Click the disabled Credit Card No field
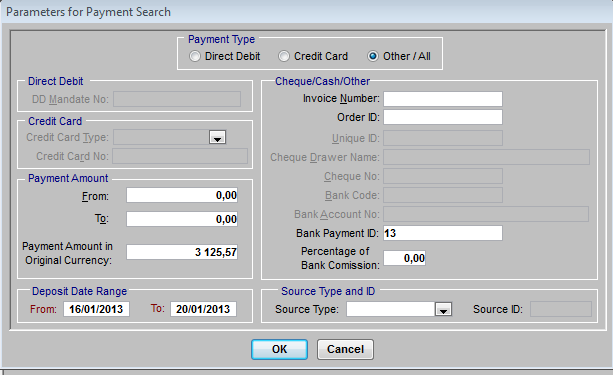 pyautogui.click(x=180, y=156)
